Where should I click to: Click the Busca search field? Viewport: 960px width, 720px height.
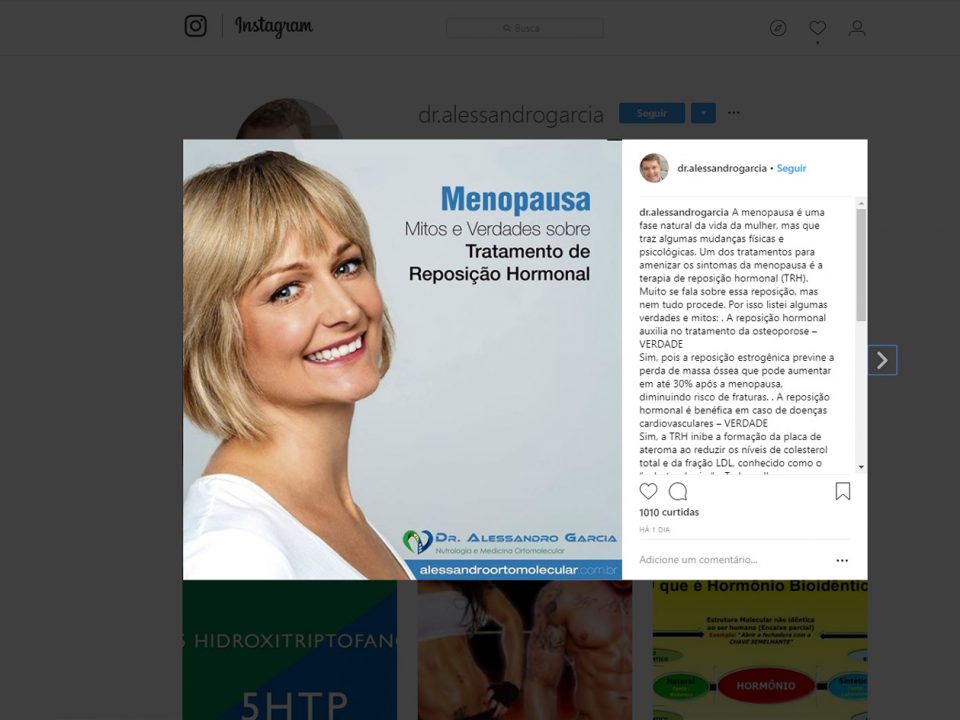point(525,28)
